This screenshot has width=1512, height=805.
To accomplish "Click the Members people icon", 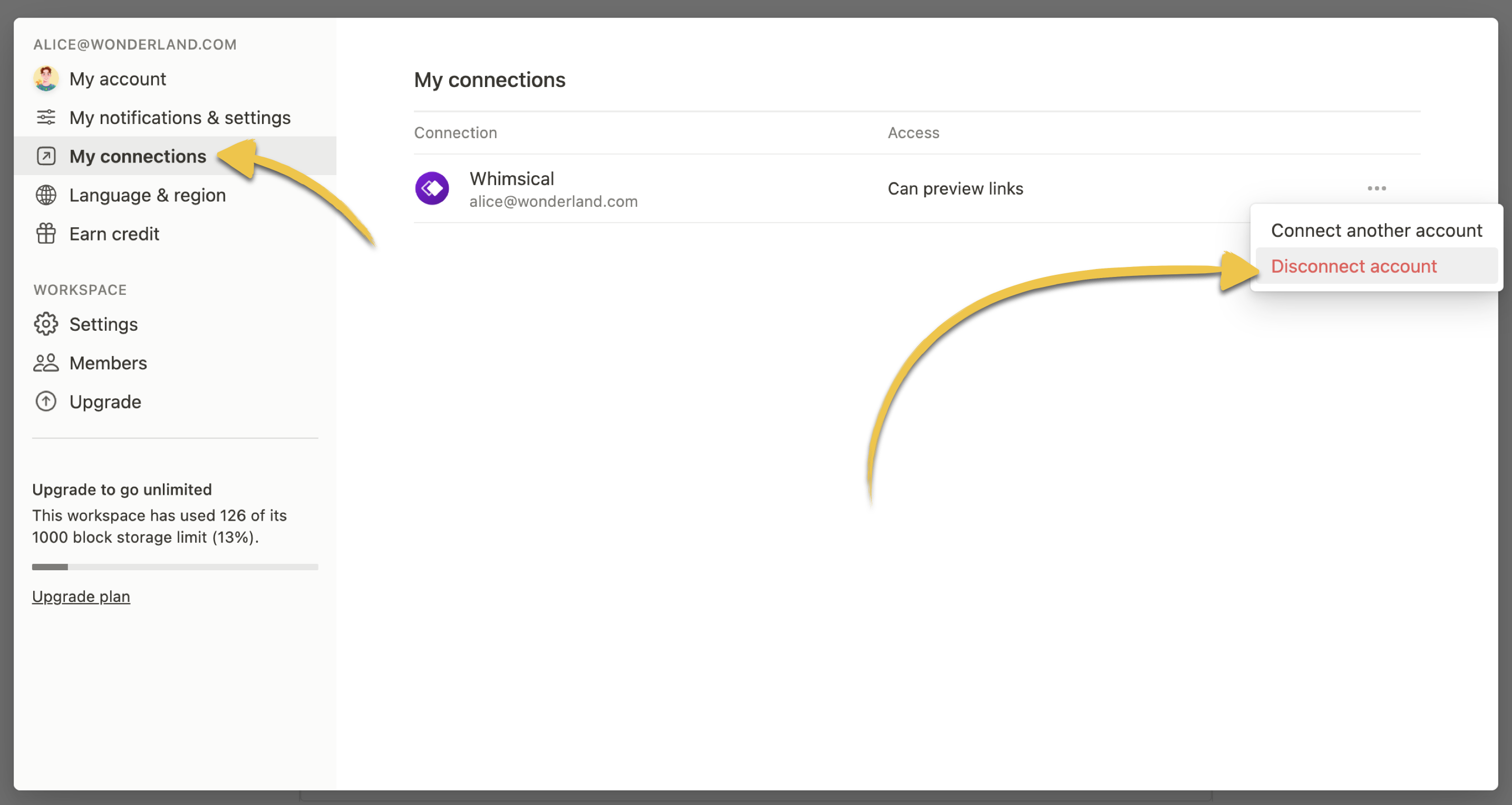I will point(45,363).
